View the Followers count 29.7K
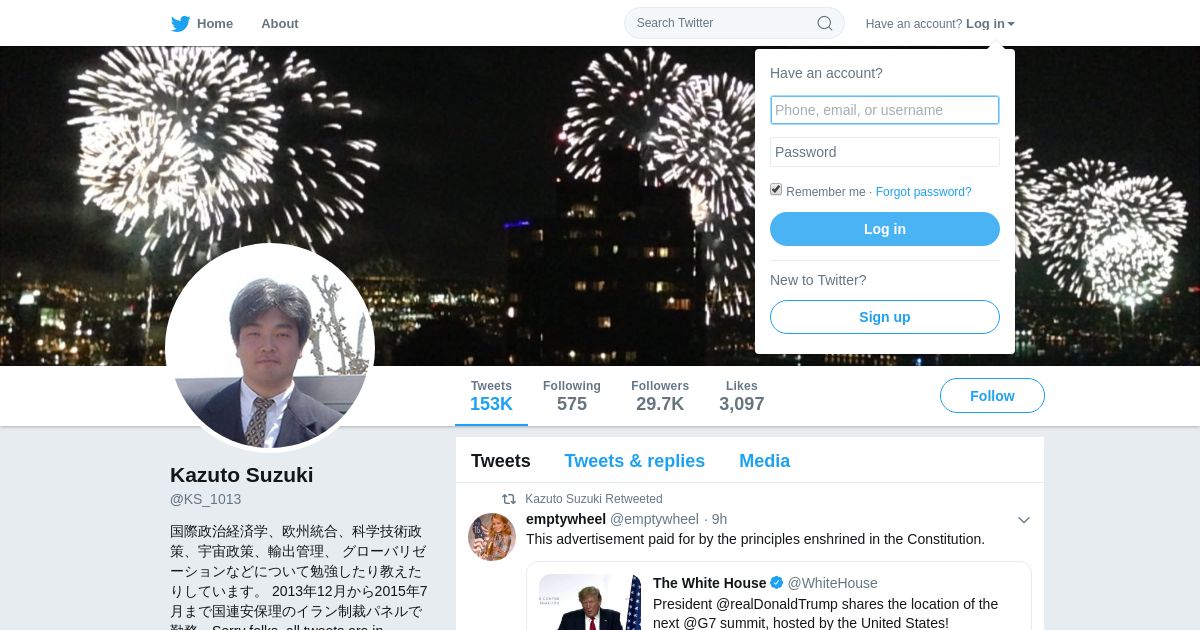 pyautogui.click(x=660, y=396)
